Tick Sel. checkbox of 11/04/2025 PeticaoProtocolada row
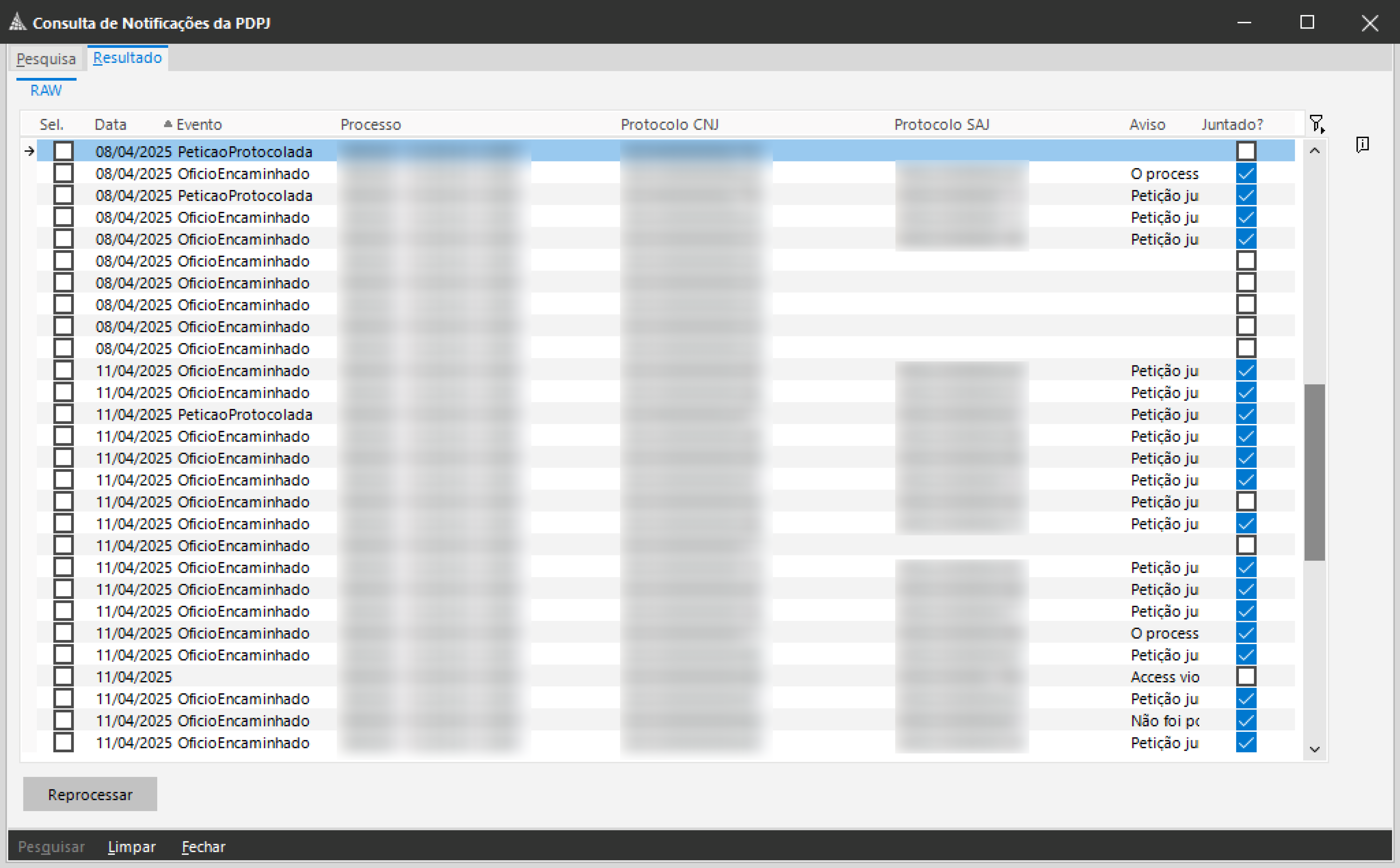 [64, 414]
